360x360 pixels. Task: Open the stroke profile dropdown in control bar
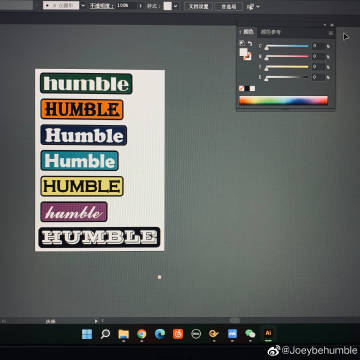[83, 6]
